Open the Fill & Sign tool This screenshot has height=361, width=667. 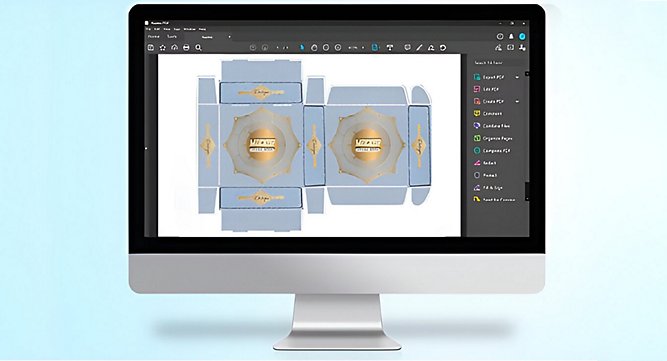point(488,188)
